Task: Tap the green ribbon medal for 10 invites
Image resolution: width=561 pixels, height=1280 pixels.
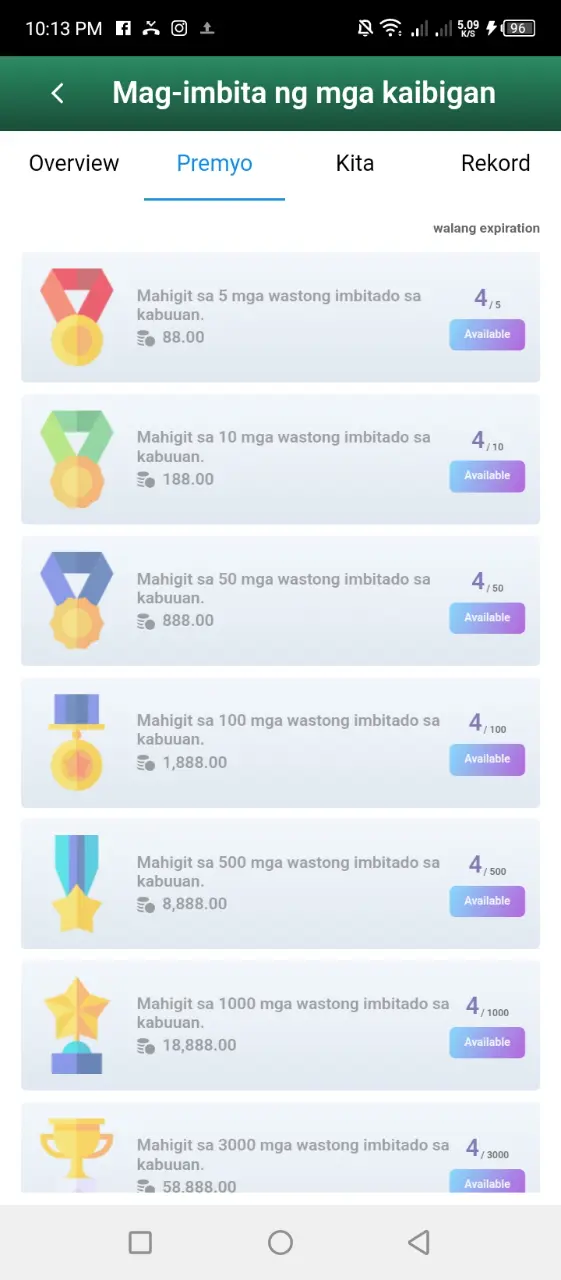Action: 77,458
